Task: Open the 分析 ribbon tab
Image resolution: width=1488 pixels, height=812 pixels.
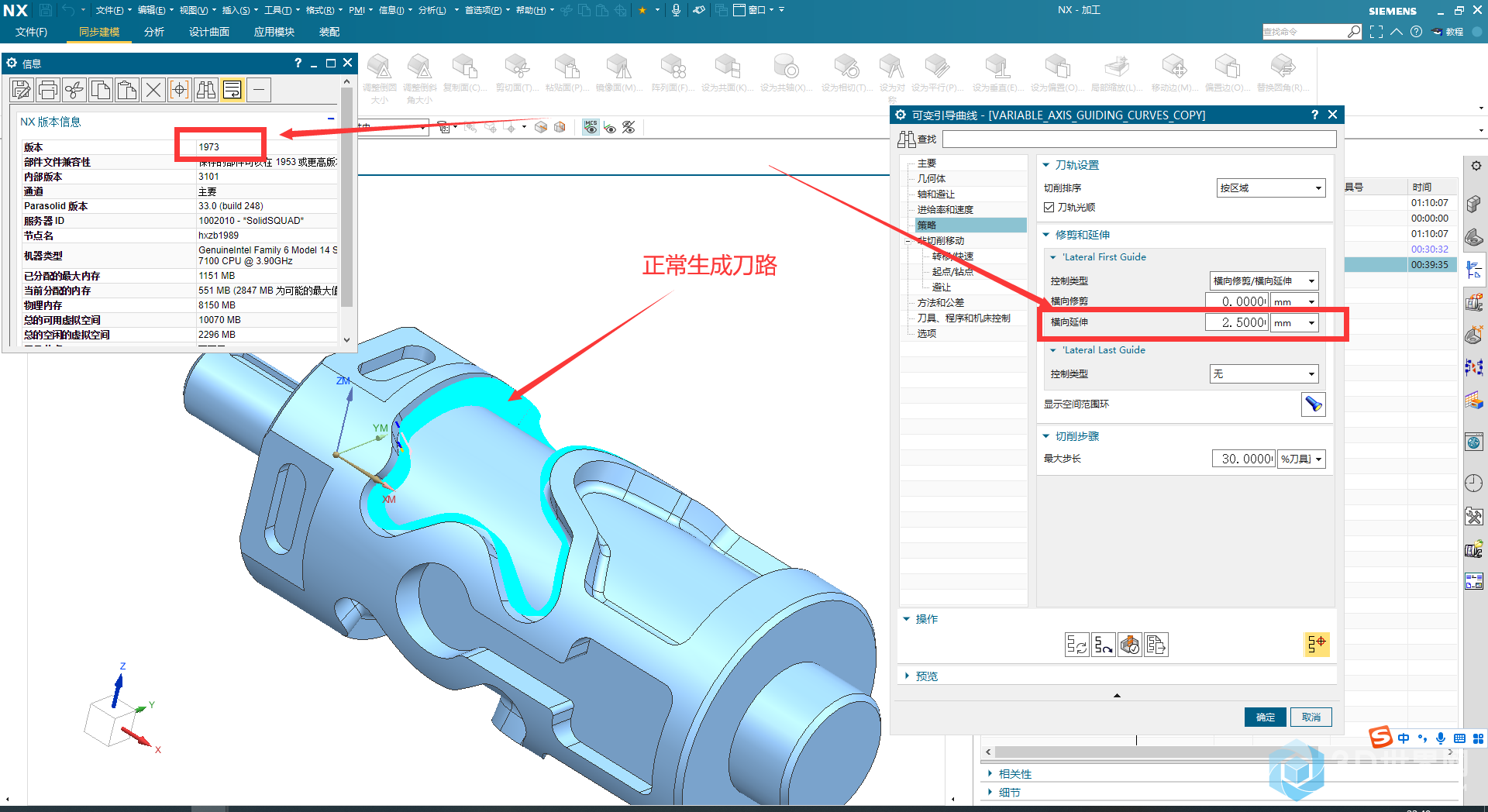Action: [154, 32]
